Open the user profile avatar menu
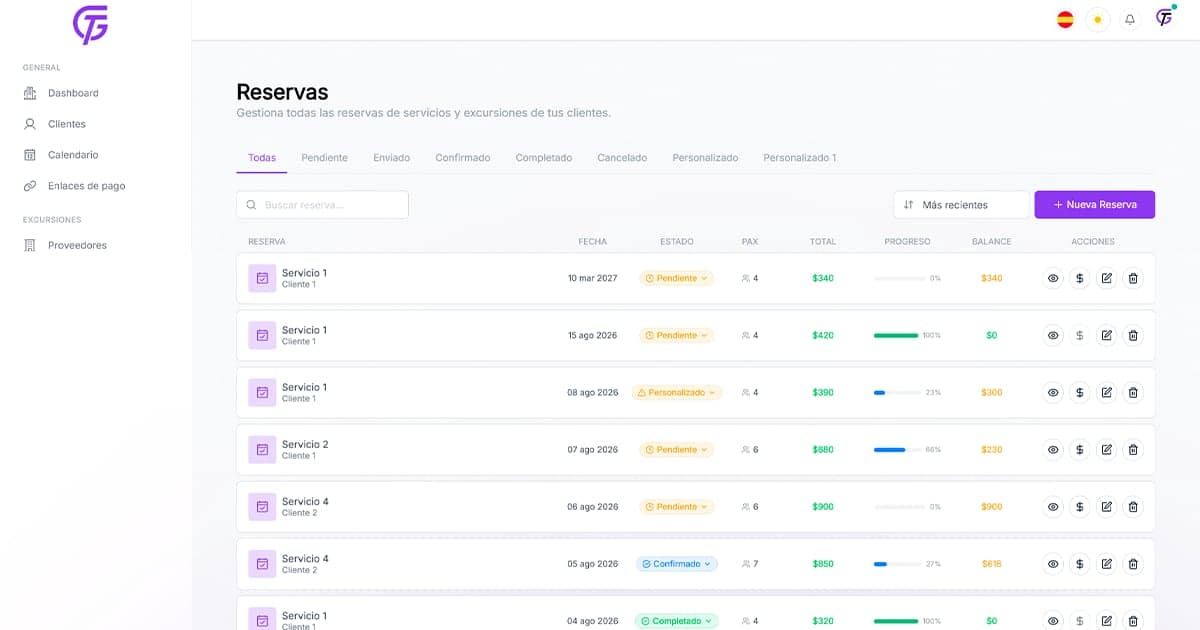The width and height of the screenshot is (1200, 630). click(x=1165, y=18)
